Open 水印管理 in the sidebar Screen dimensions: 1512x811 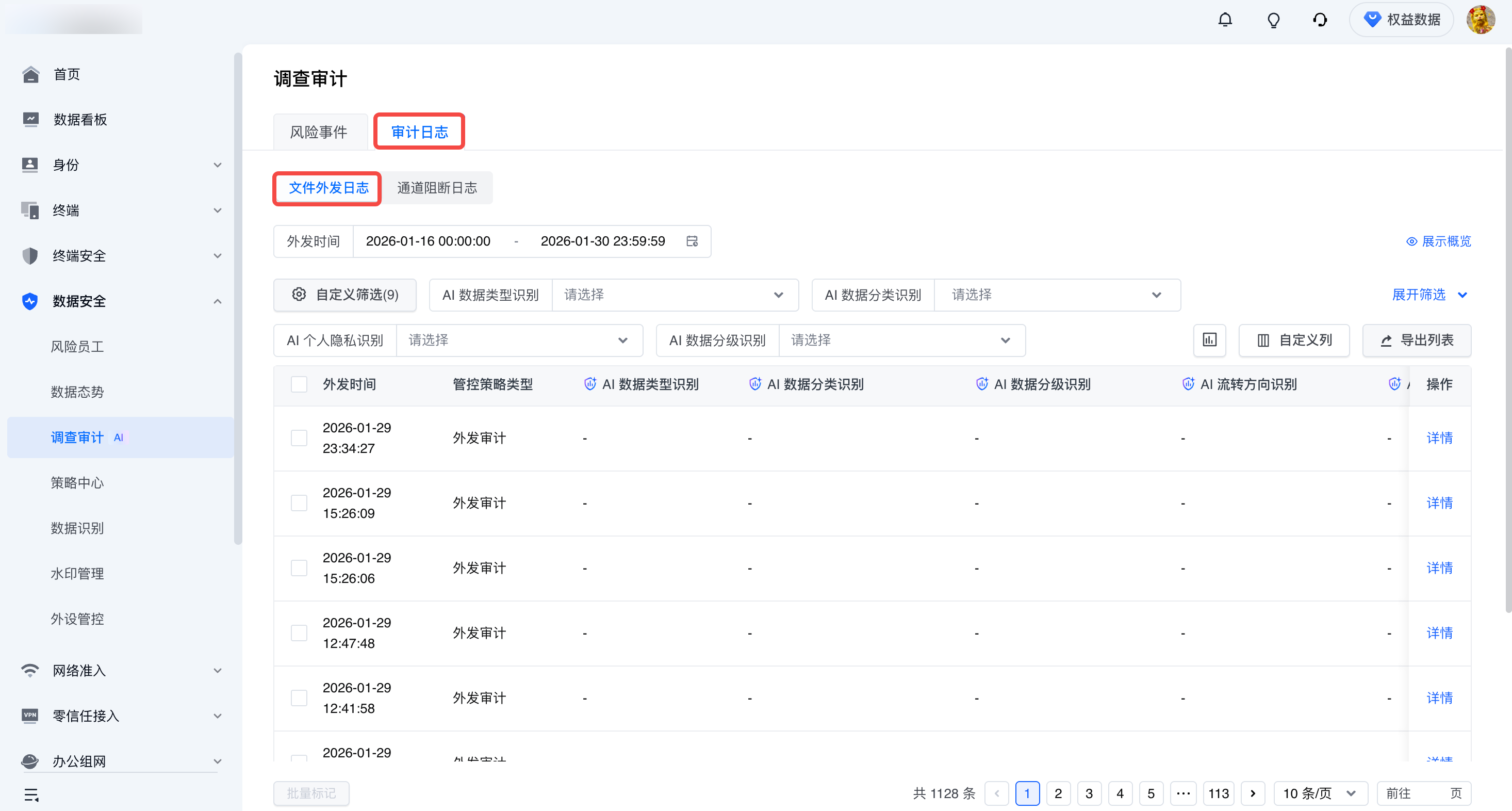(x=77, y=574)
